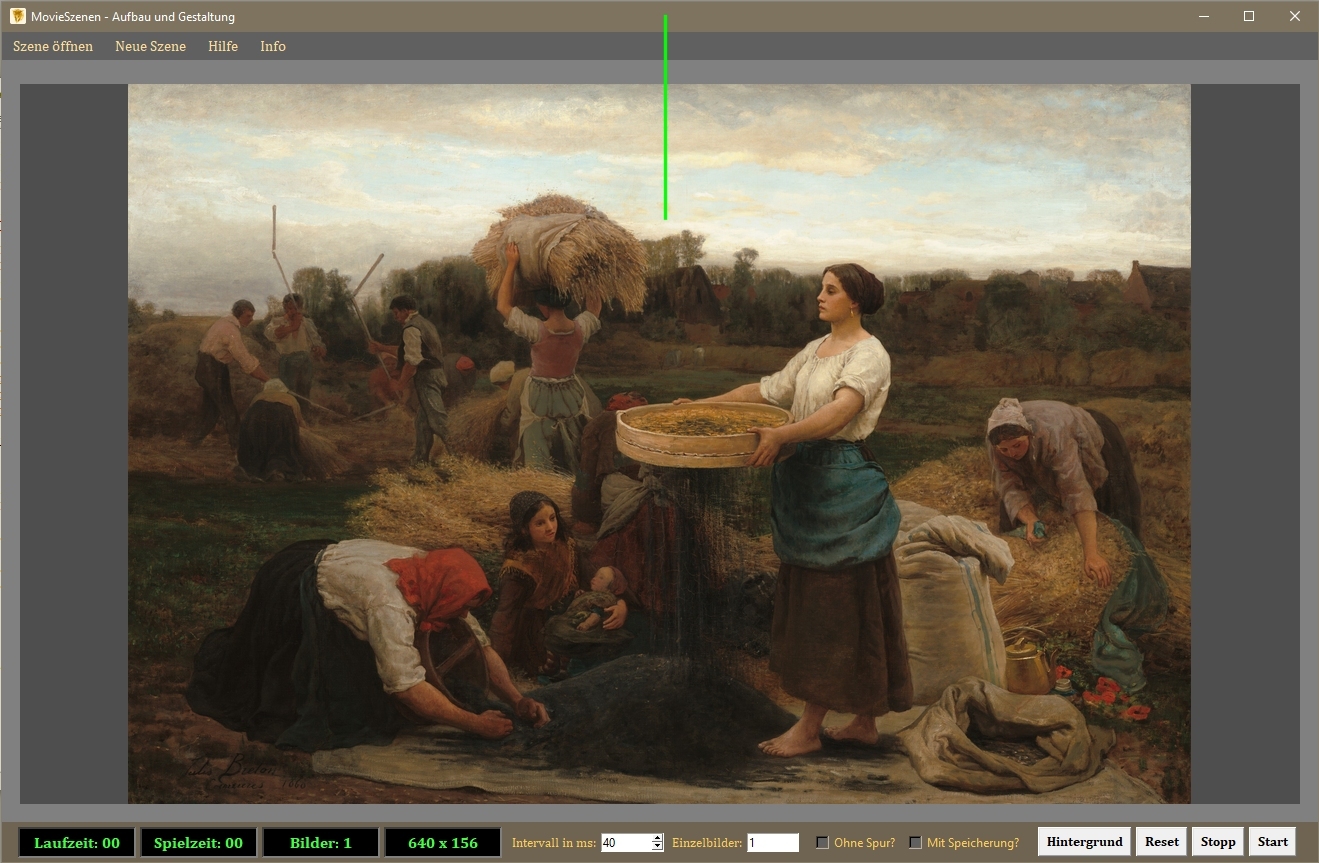The height and width of the screenshot is (863, 1319).
Task: Open the Info menu
Action: (x=273, y=46)
